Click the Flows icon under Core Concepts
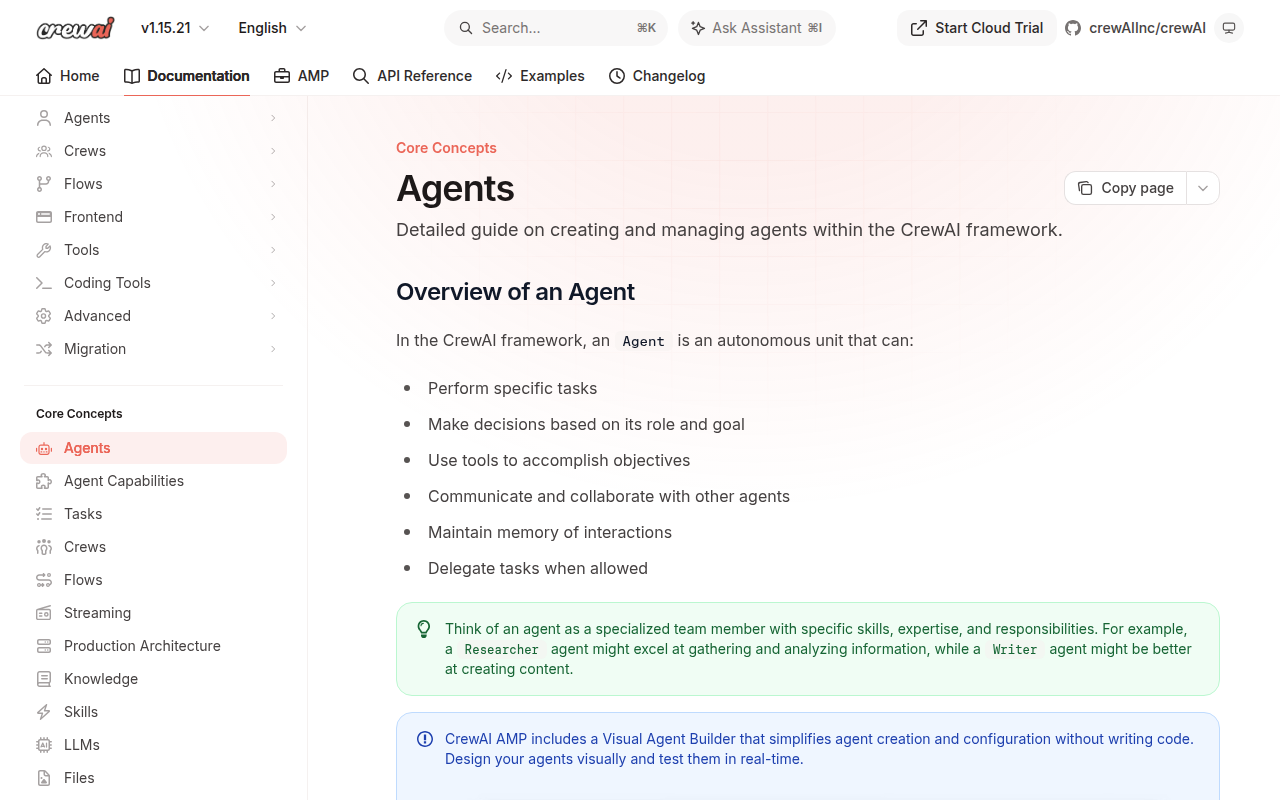 point(44,580)
